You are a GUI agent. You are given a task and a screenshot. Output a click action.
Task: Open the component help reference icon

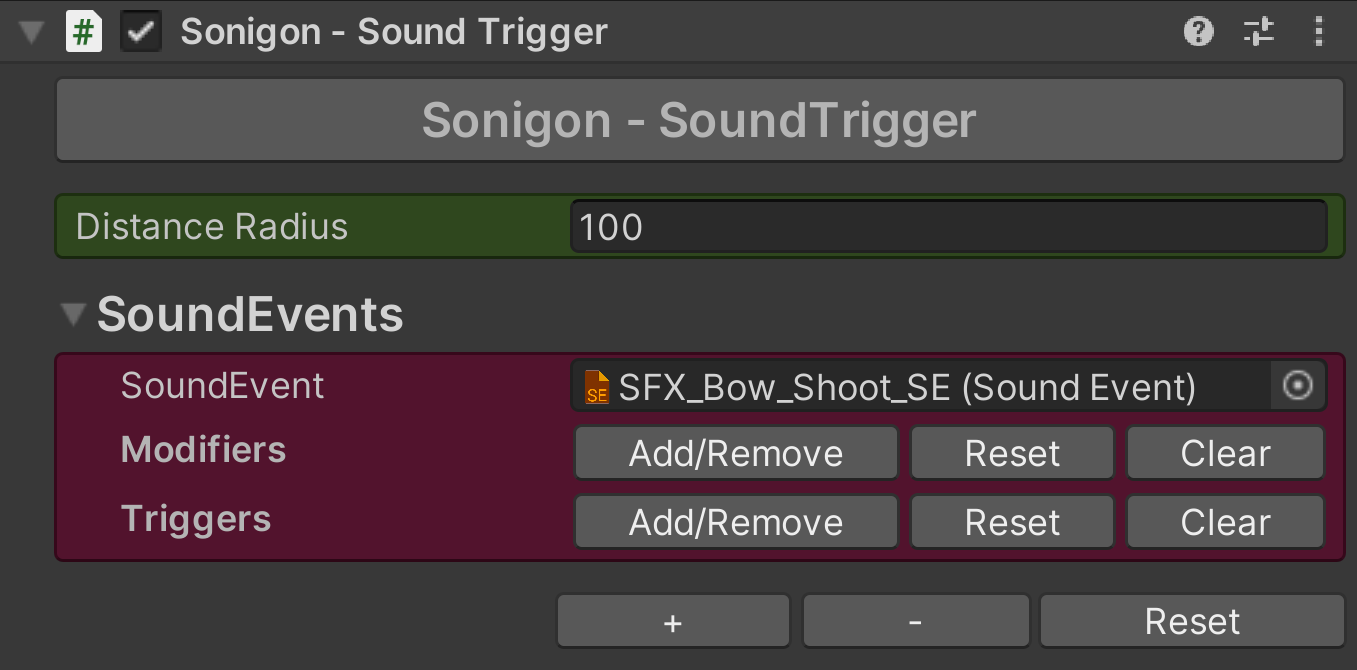coord(1198,32)
